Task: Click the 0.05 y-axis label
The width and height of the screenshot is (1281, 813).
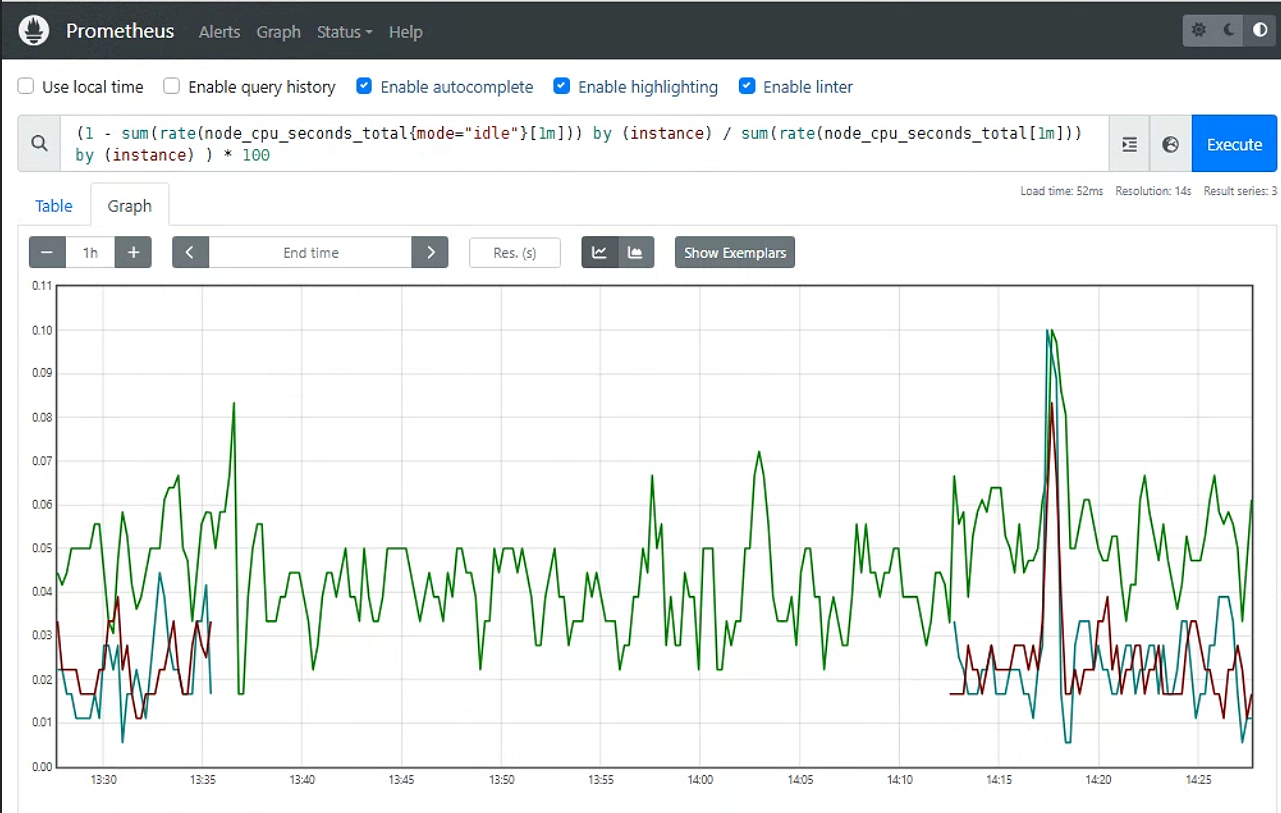Action: click(42, 548)
